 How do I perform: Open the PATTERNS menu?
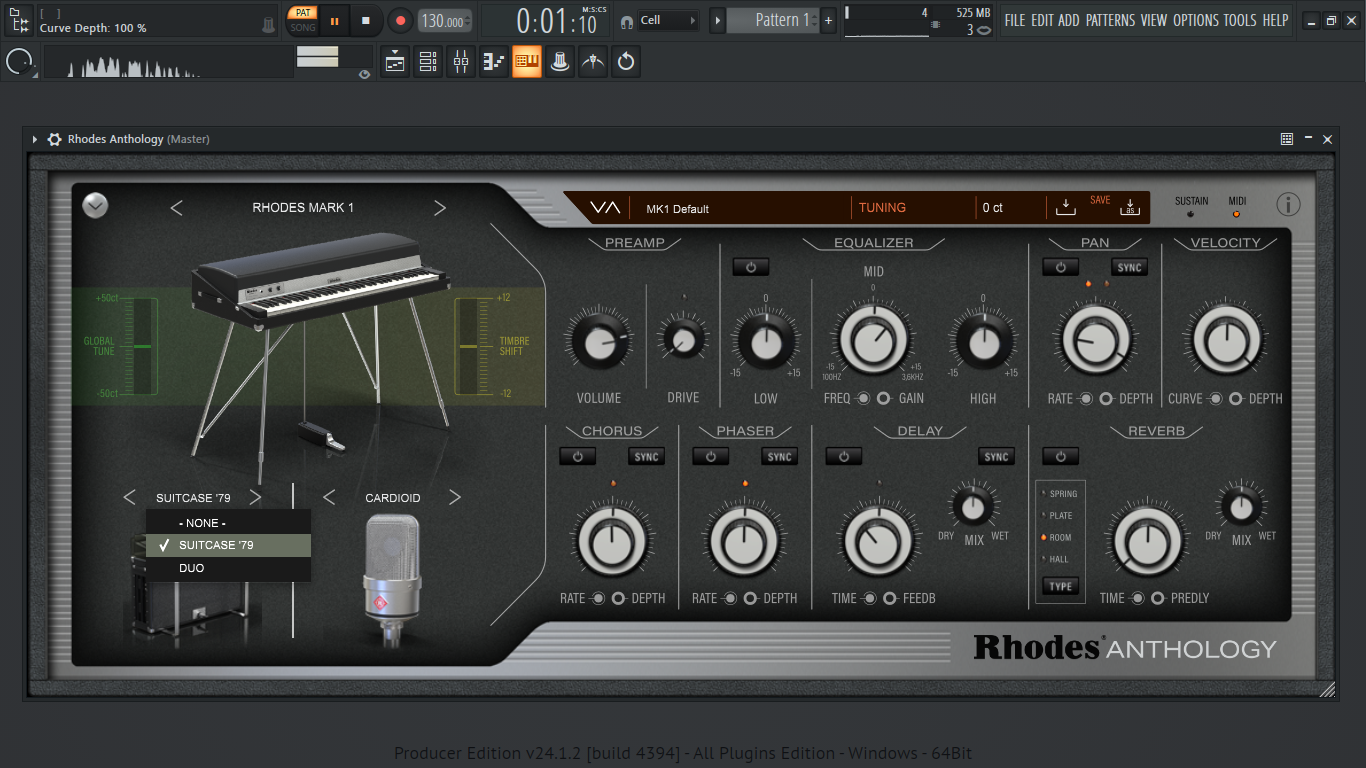pos(1110,20)
